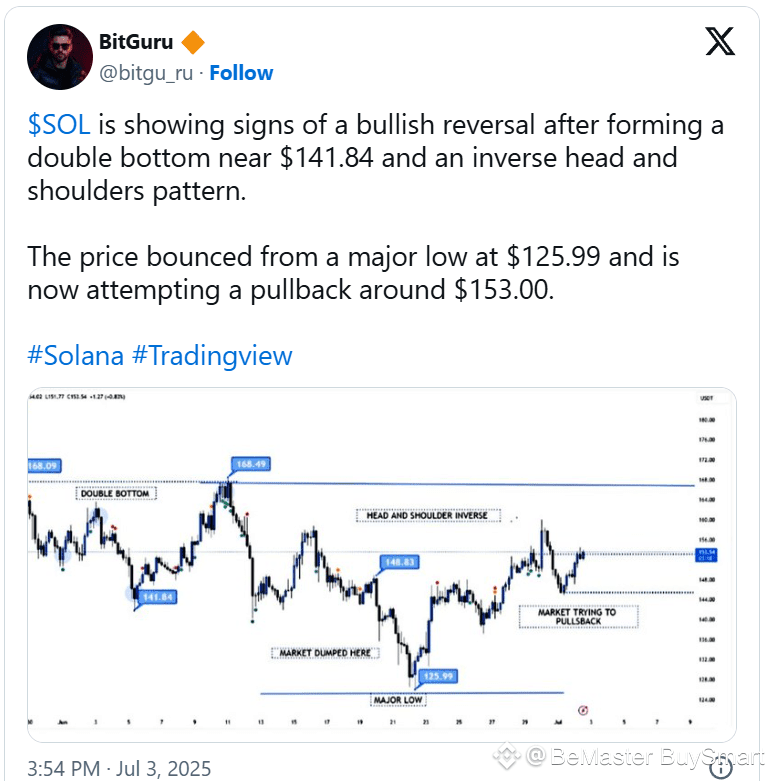This screenshot has width=772, height=781.
Task: Click the 168.49 price label
Action: (251, 464)
